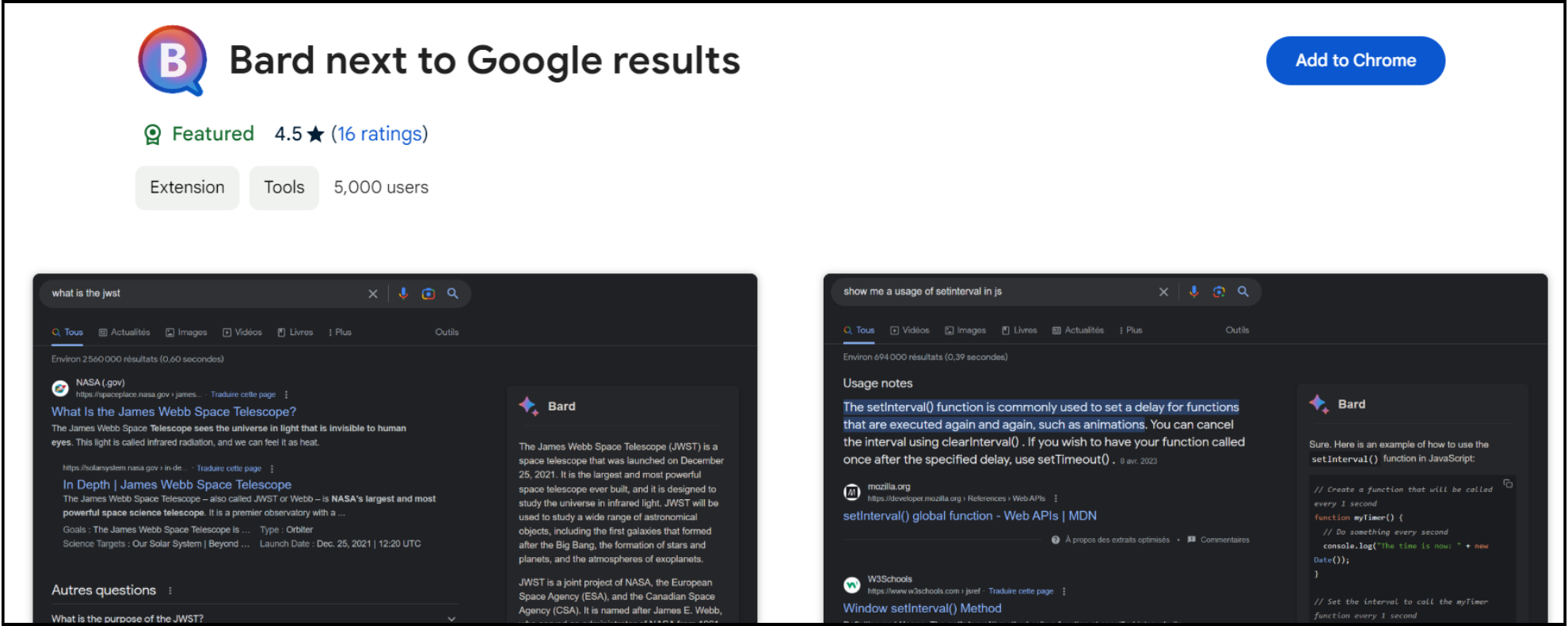The width and height of the screenshot is (1568, 626).
Task: Click Google Lens camera icon in left screenshot
Action: point(428,294)
